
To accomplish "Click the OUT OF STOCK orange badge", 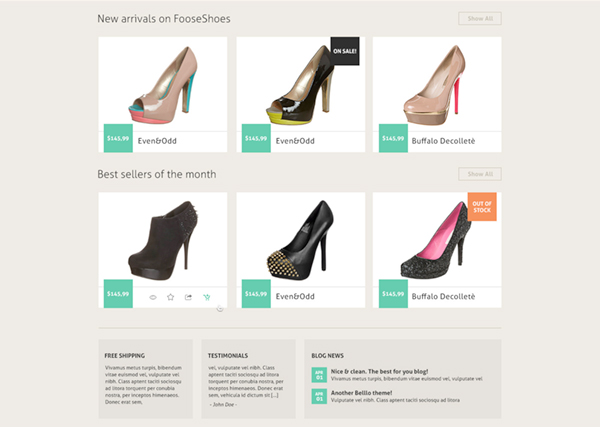I will pyautogui.click(x=482, y=207).
